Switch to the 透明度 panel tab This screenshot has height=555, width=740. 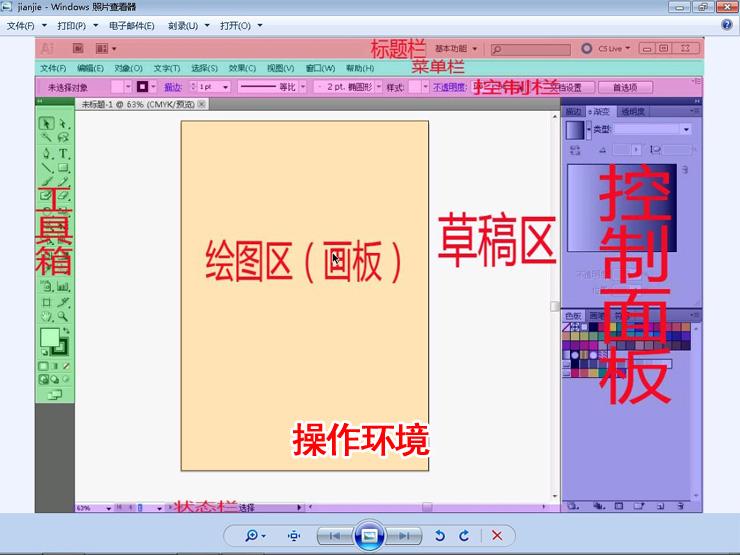pyautogui.click(x=633, y=111)
